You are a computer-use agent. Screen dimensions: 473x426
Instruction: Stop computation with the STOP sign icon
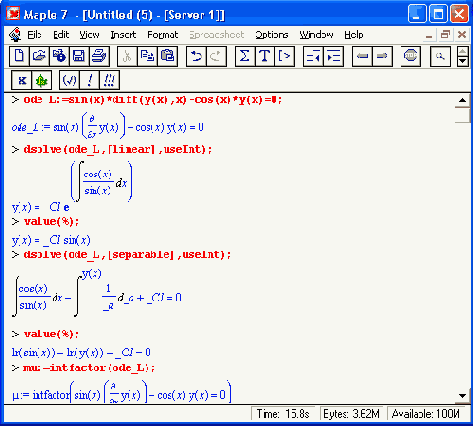click(x=410, y=56)
